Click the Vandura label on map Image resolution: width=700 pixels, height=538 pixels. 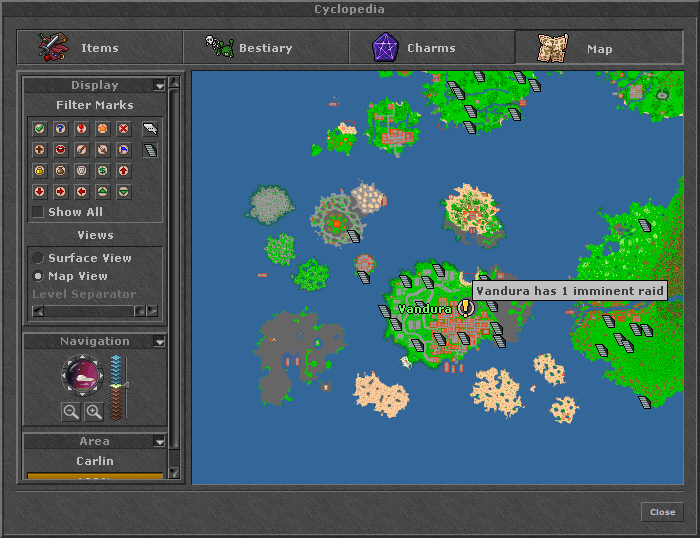pyautogui.click(x=425, y=309)
